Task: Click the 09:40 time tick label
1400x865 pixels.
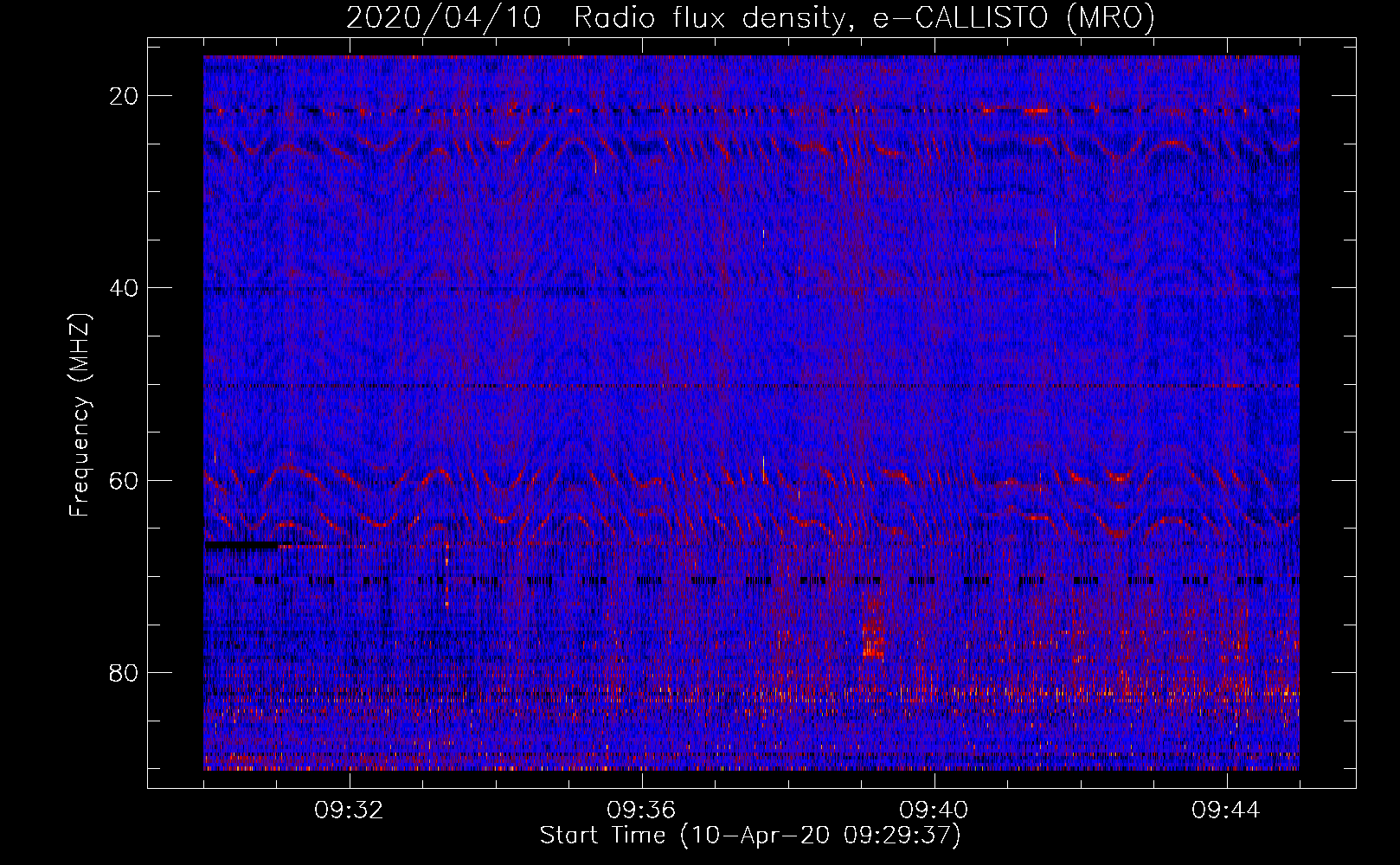Action: (x=934, y=811)
